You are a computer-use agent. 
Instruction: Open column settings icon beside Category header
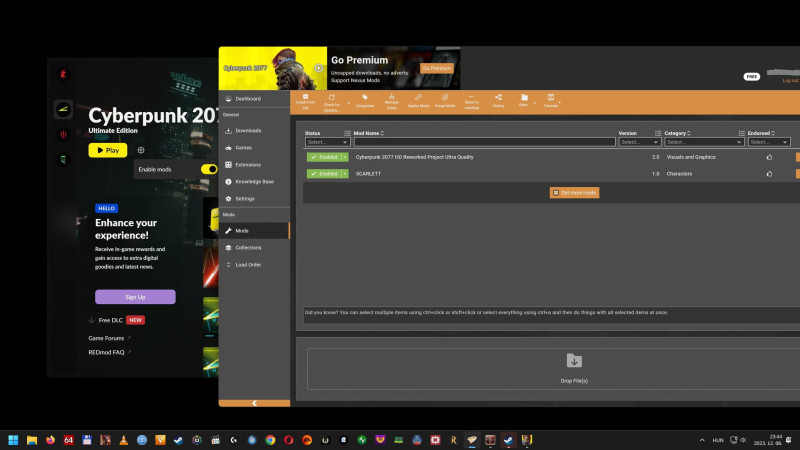(x=658, y=133)
